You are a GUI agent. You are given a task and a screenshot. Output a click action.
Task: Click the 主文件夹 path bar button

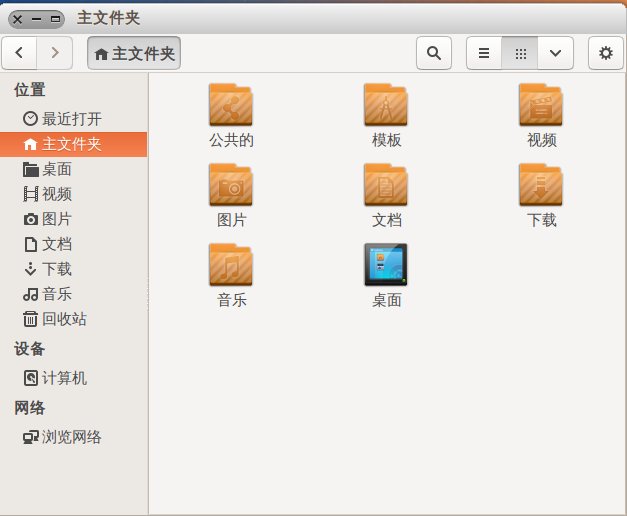[134, 53]
